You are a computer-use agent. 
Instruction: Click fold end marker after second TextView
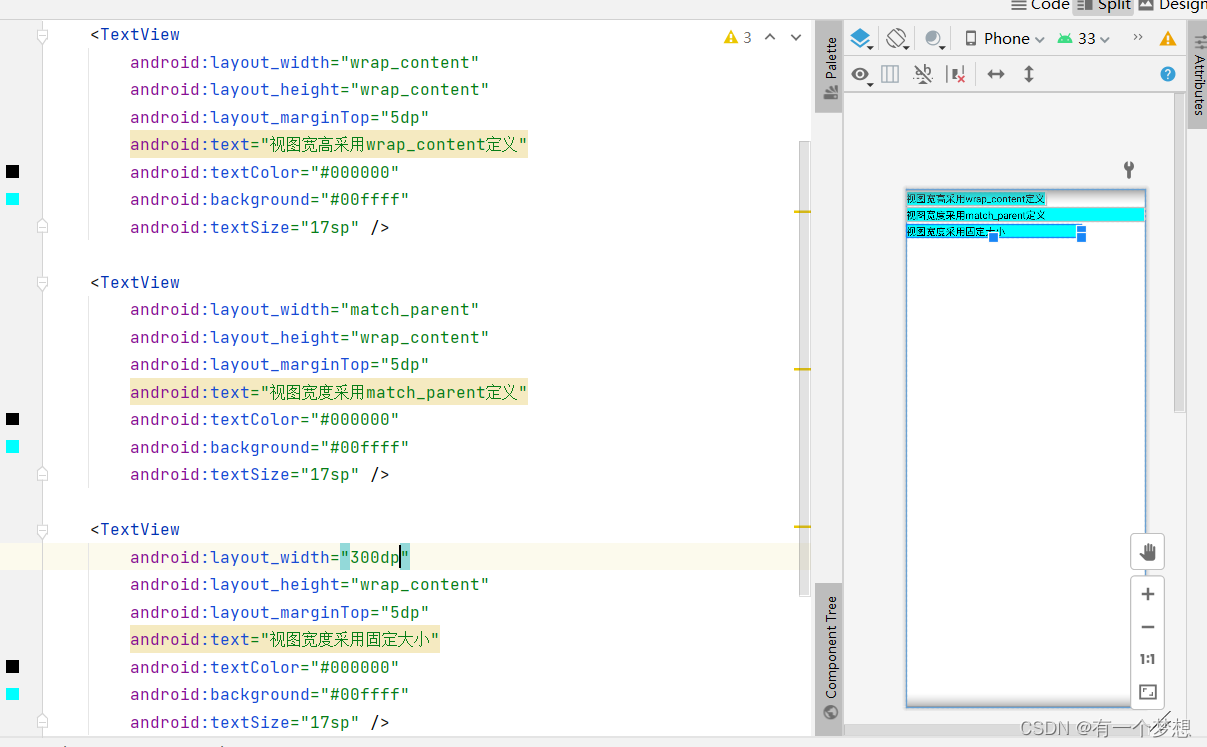pos(42,474)
